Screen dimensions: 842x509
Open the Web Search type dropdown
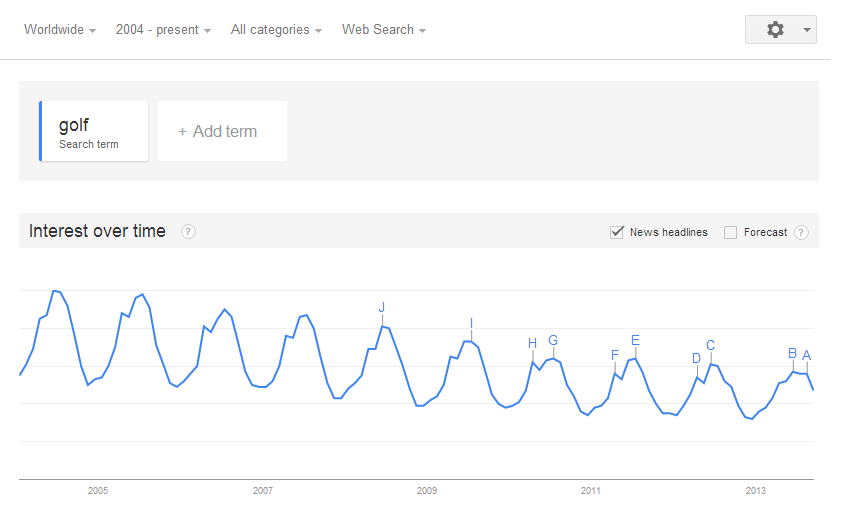384,30
